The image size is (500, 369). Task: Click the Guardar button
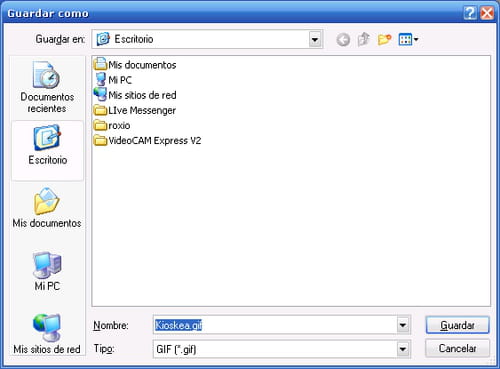[x=457, y=325]
